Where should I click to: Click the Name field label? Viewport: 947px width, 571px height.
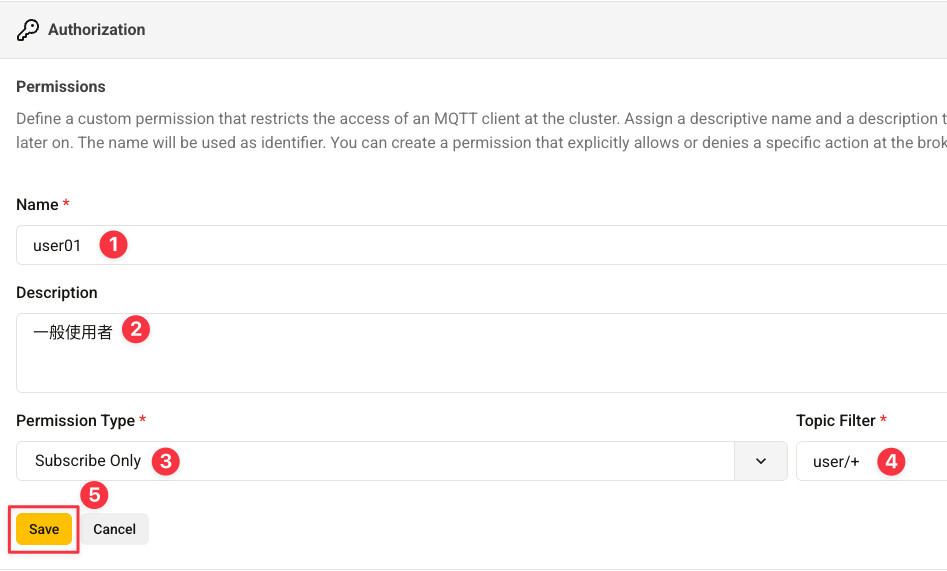pyautogui.click(x=38, y=204)
